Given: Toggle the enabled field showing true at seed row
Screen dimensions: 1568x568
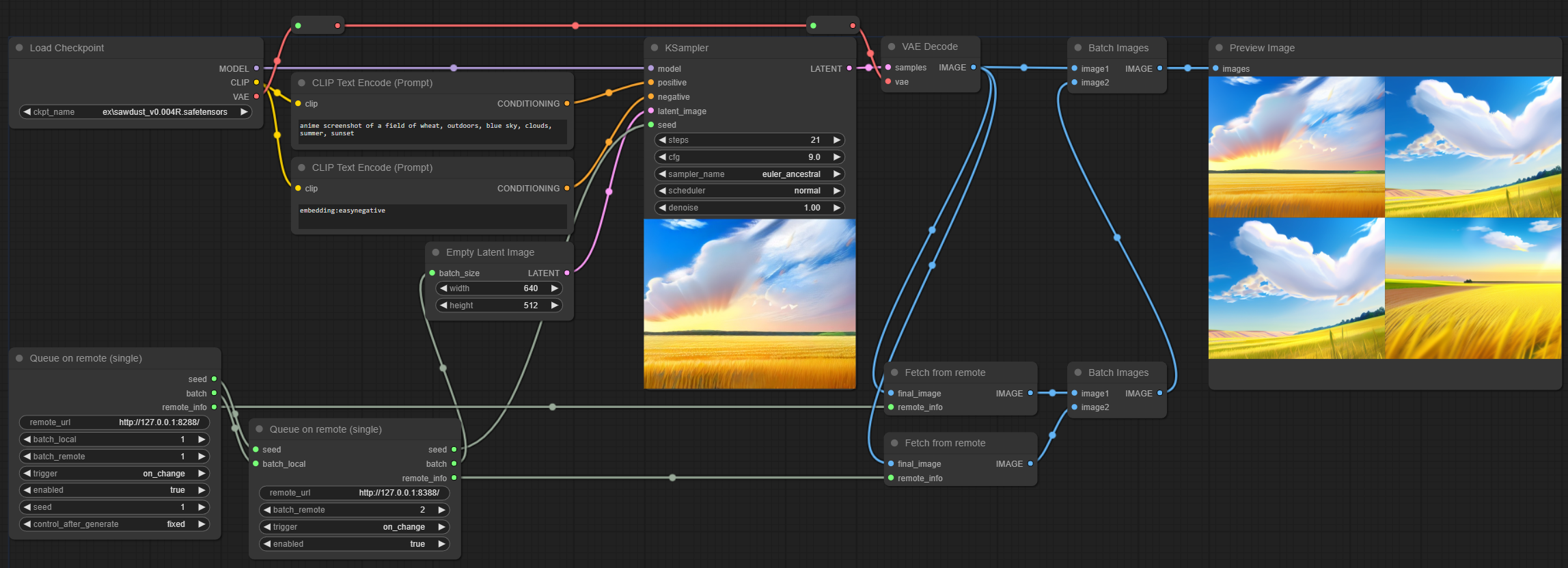Looking at the screenshot, I should pyautogui.click(x=114, y=490).
